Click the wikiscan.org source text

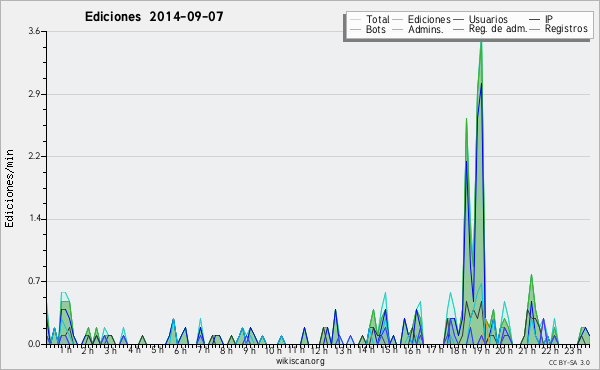(300, 361)
